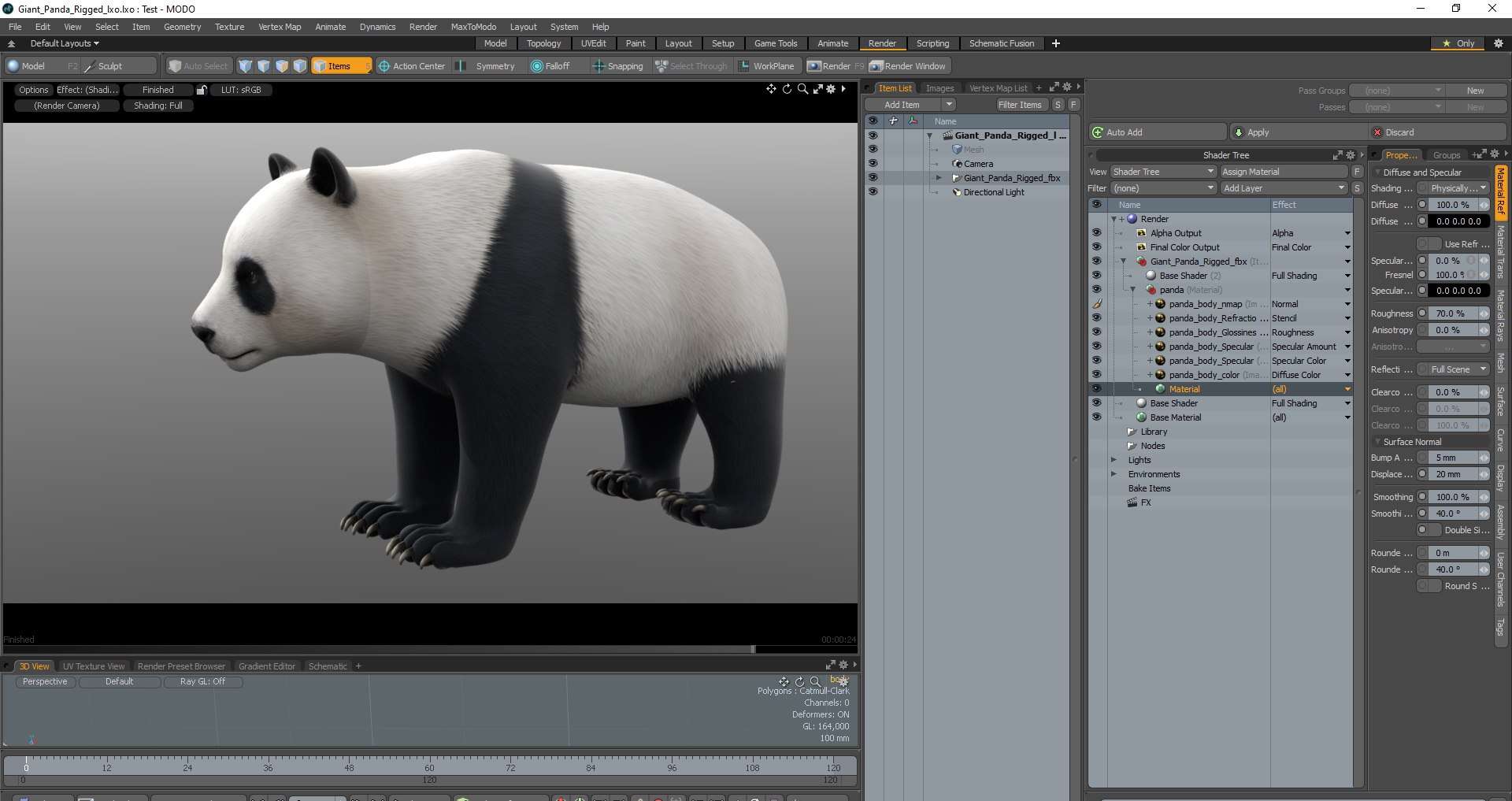
Task: Click the Symmetry toolbar icon
Action: pos(461,66)
